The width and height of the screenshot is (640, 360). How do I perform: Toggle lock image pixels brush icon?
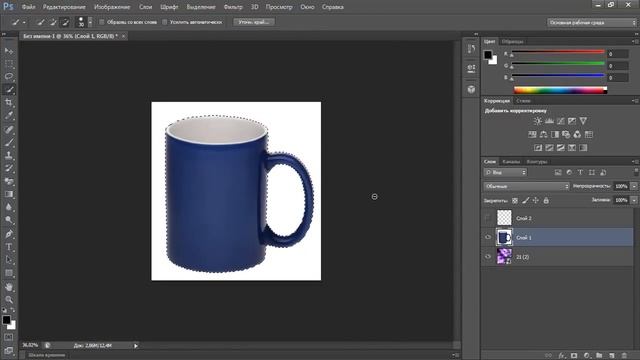[x=526, y=200]
